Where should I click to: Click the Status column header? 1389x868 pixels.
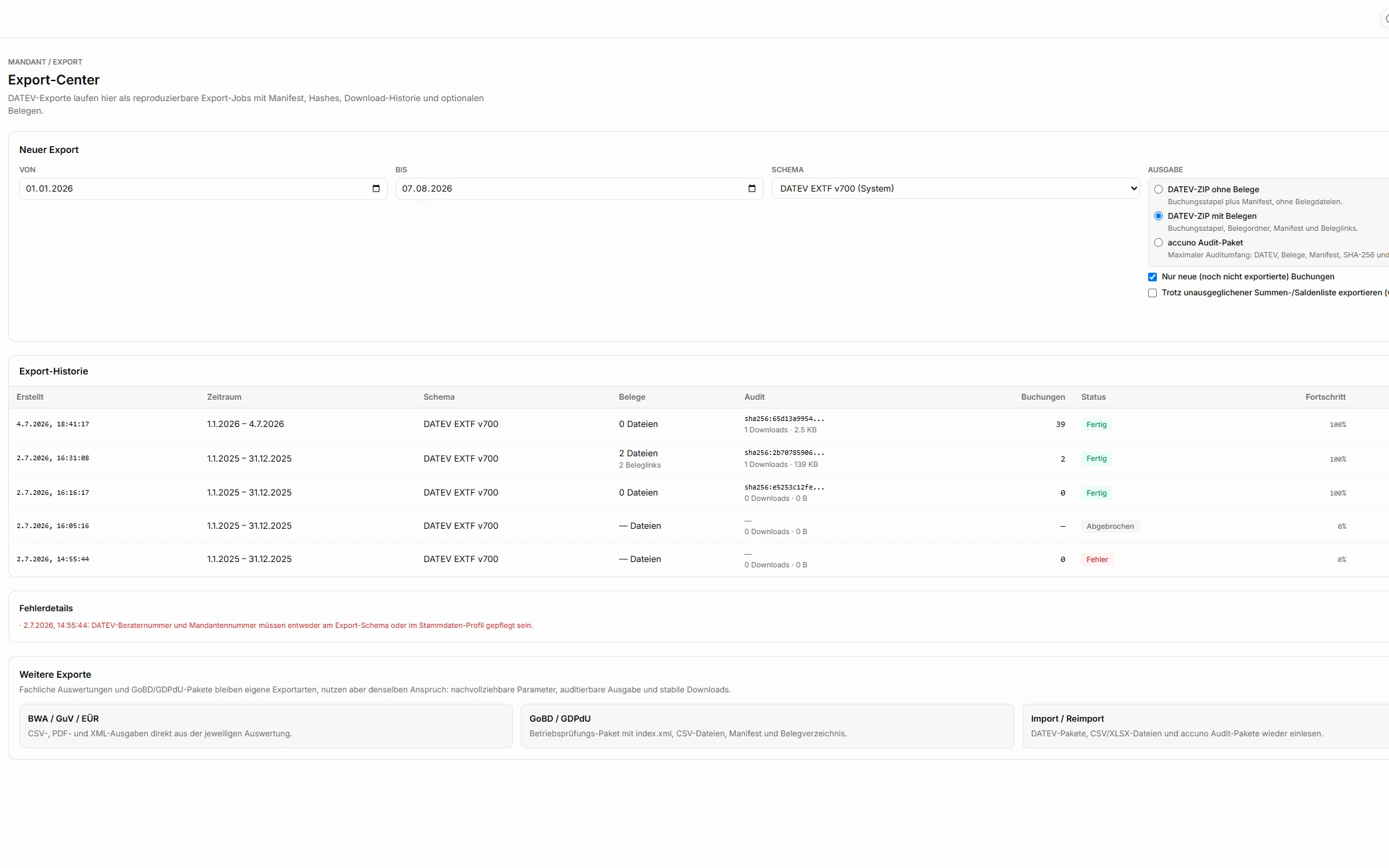[1093, 397]
